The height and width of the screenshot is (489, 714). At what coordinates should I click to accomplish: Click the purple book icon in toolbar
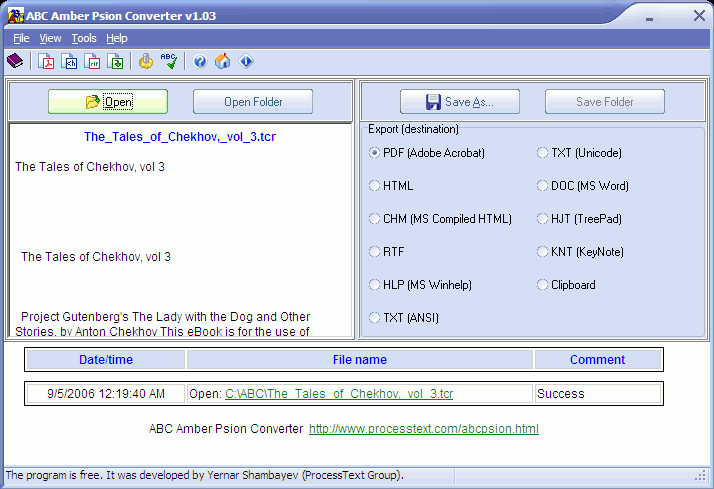click(15, 61)
